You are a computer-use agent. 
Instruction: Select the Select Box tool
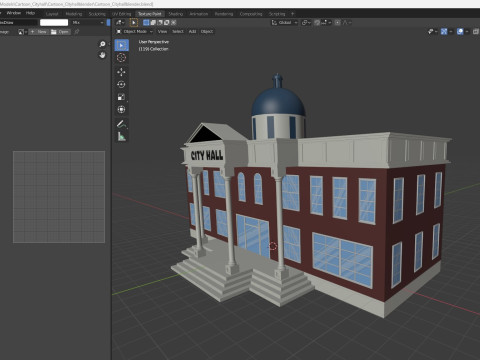coord(121,45)
